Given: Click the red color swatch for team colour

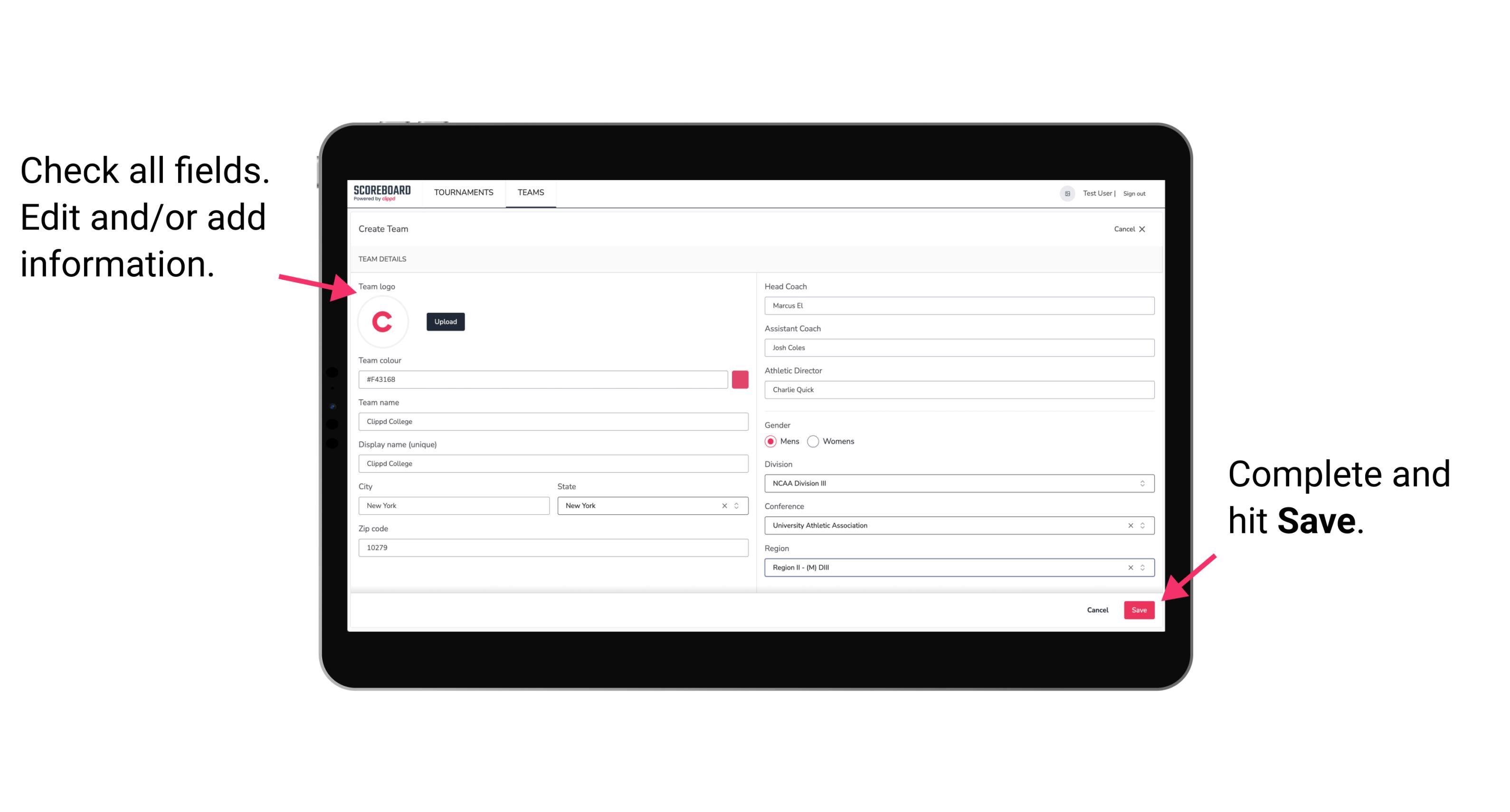Looking at the screenshot, I should [742, 378].
